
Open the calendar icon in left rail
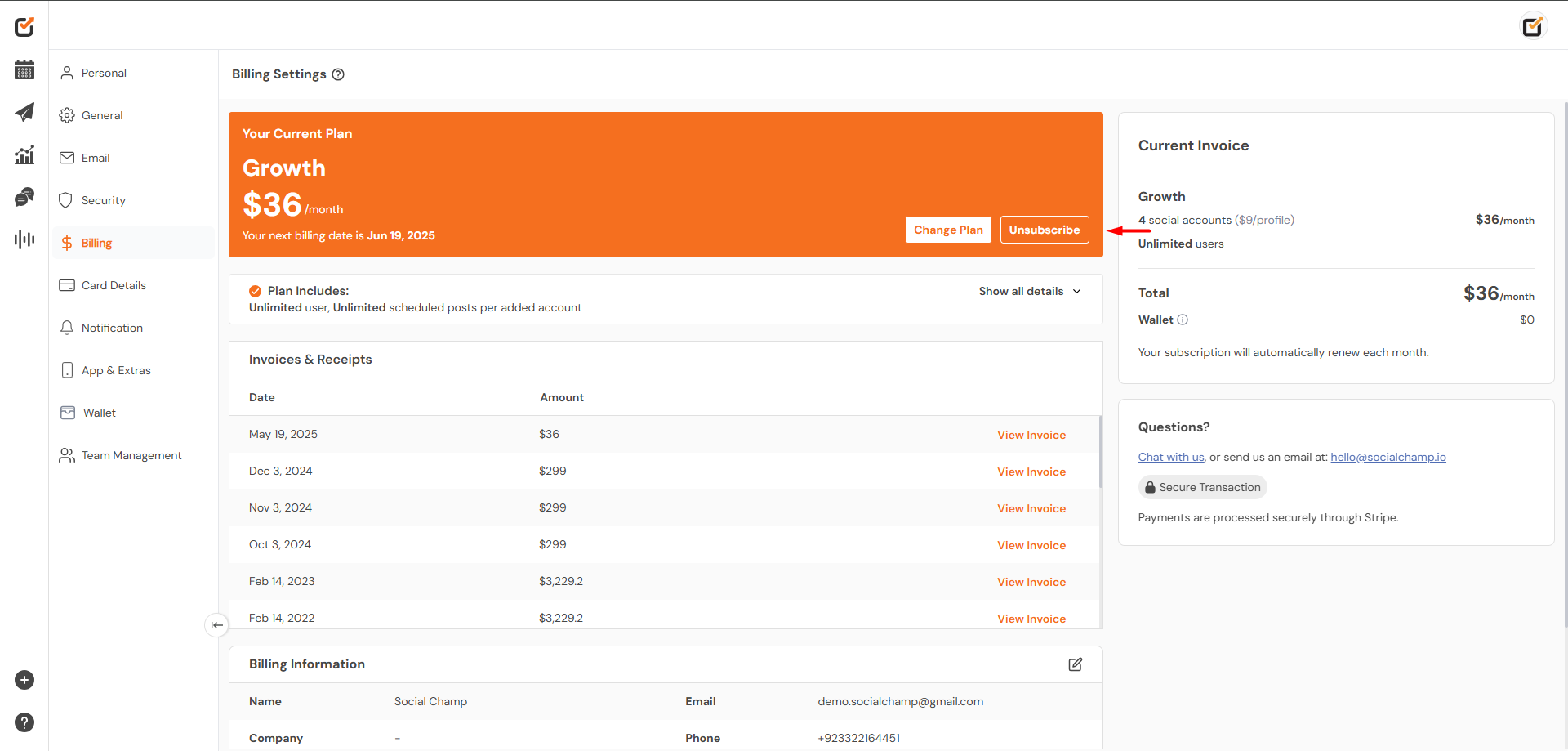point(24,69)
